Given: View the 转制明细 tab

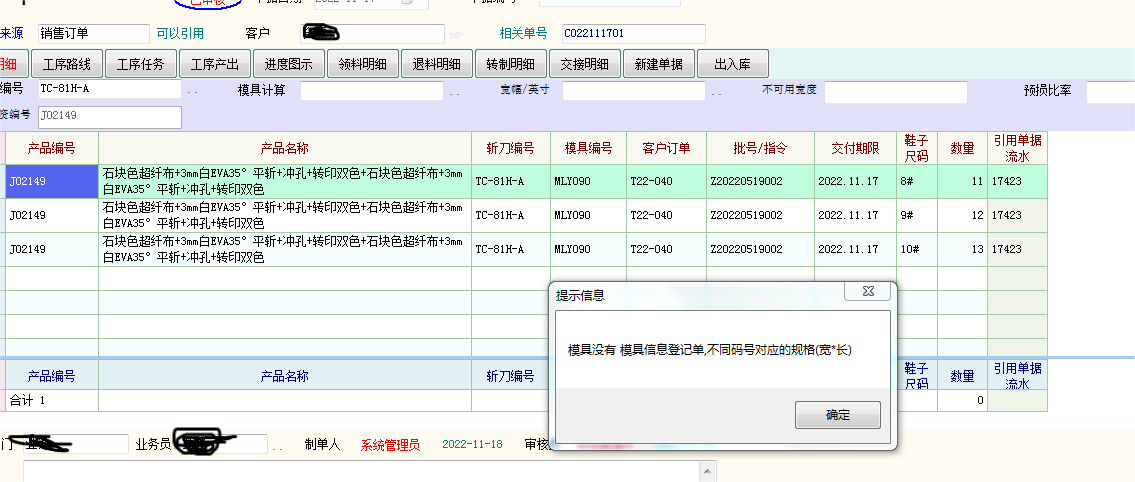Looking at the screenshot, I should pos(511,65).
